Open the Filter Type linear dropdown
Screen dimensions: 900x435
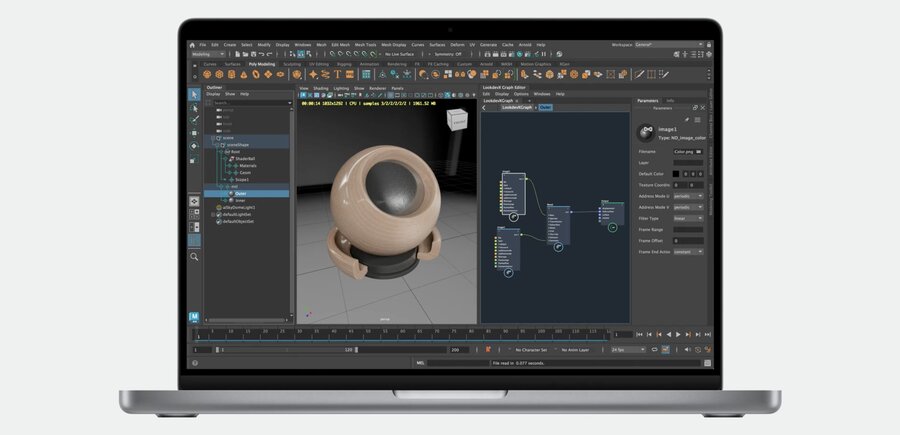pyautogui.click(x=688, y=218)
